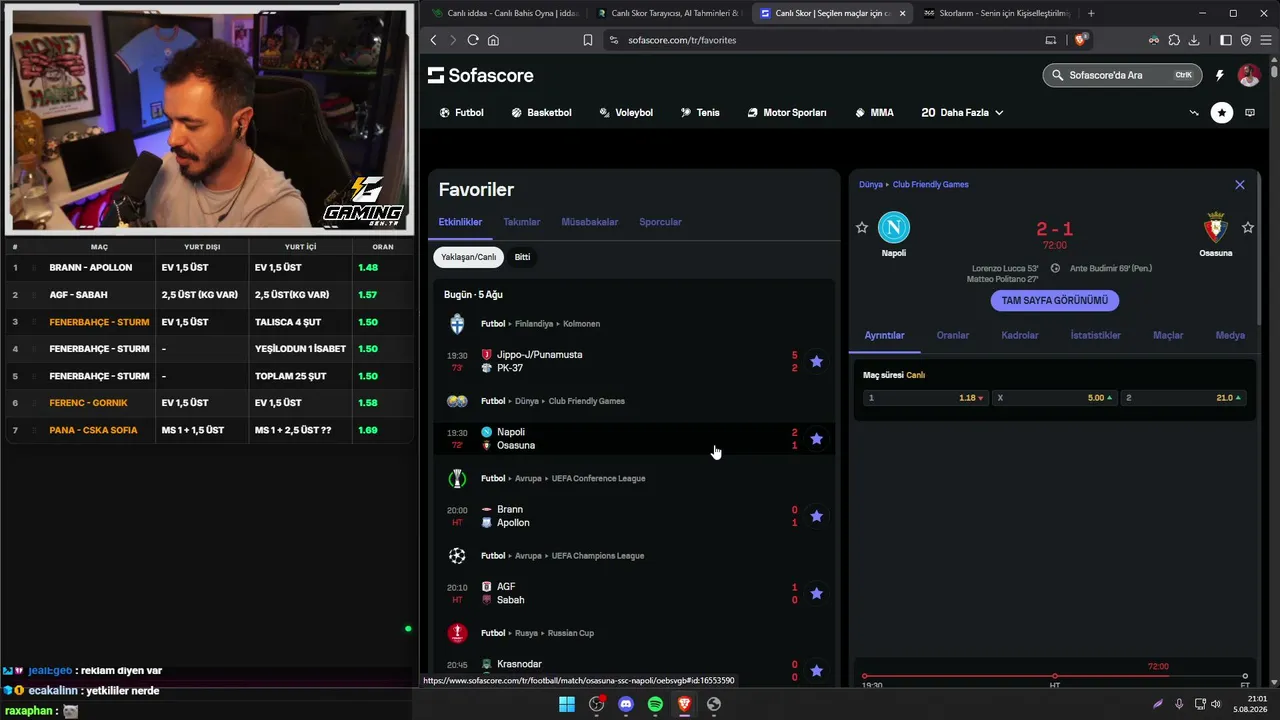Open the user profile avatar
The width and height of the screenshot is (1280, 720).
1249,75
